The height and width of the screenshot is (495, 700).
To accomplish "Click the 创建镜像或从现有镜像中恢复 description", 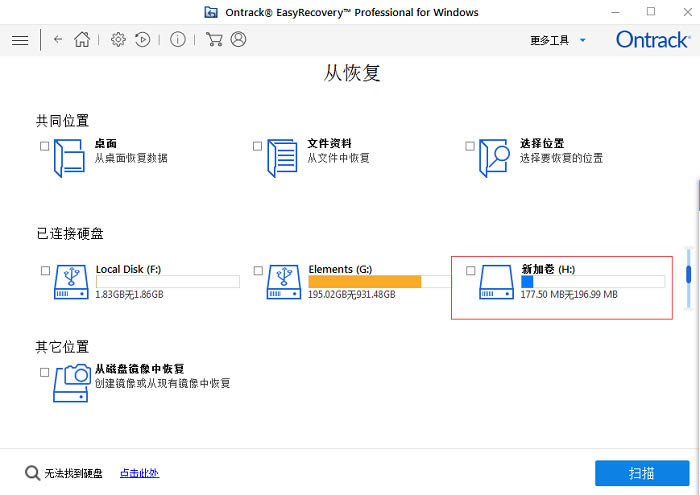I will point(162,383).
